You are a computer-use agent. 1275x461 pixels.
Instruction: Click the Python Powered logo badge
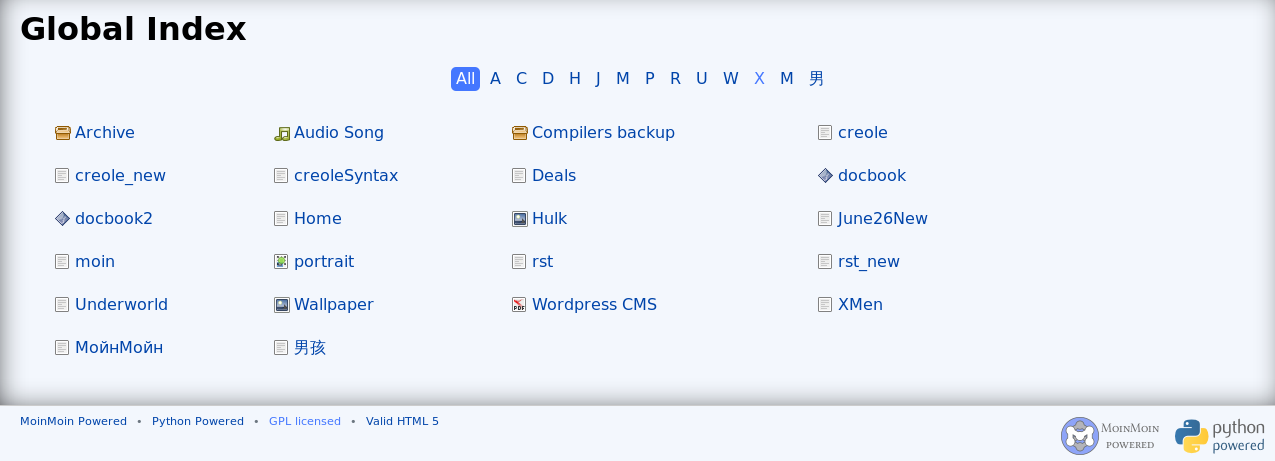click(x=1219, y=436)
